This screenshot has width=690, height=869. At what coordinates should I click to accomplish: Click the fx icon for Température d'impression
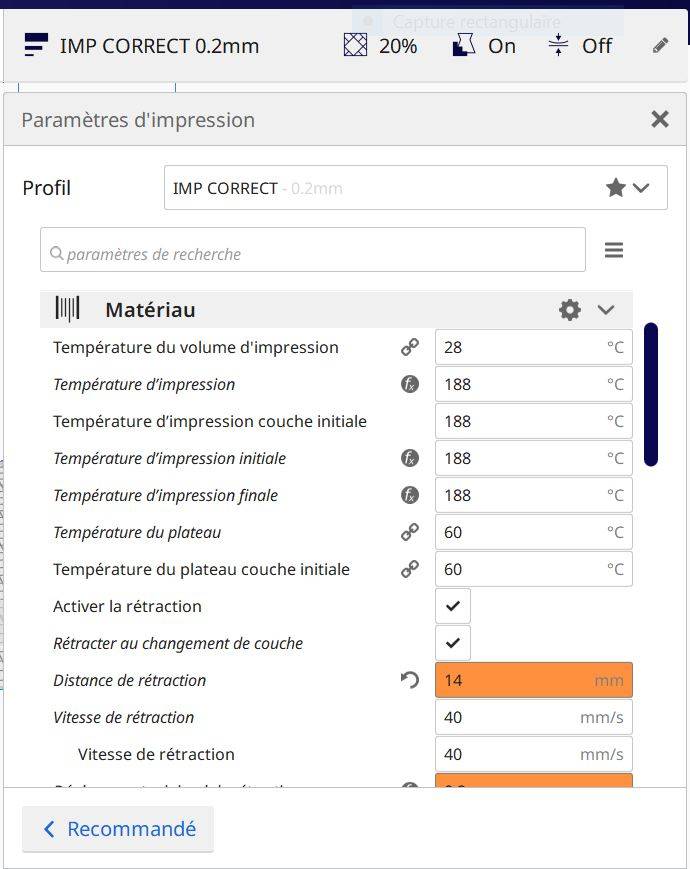pos(410,384)
